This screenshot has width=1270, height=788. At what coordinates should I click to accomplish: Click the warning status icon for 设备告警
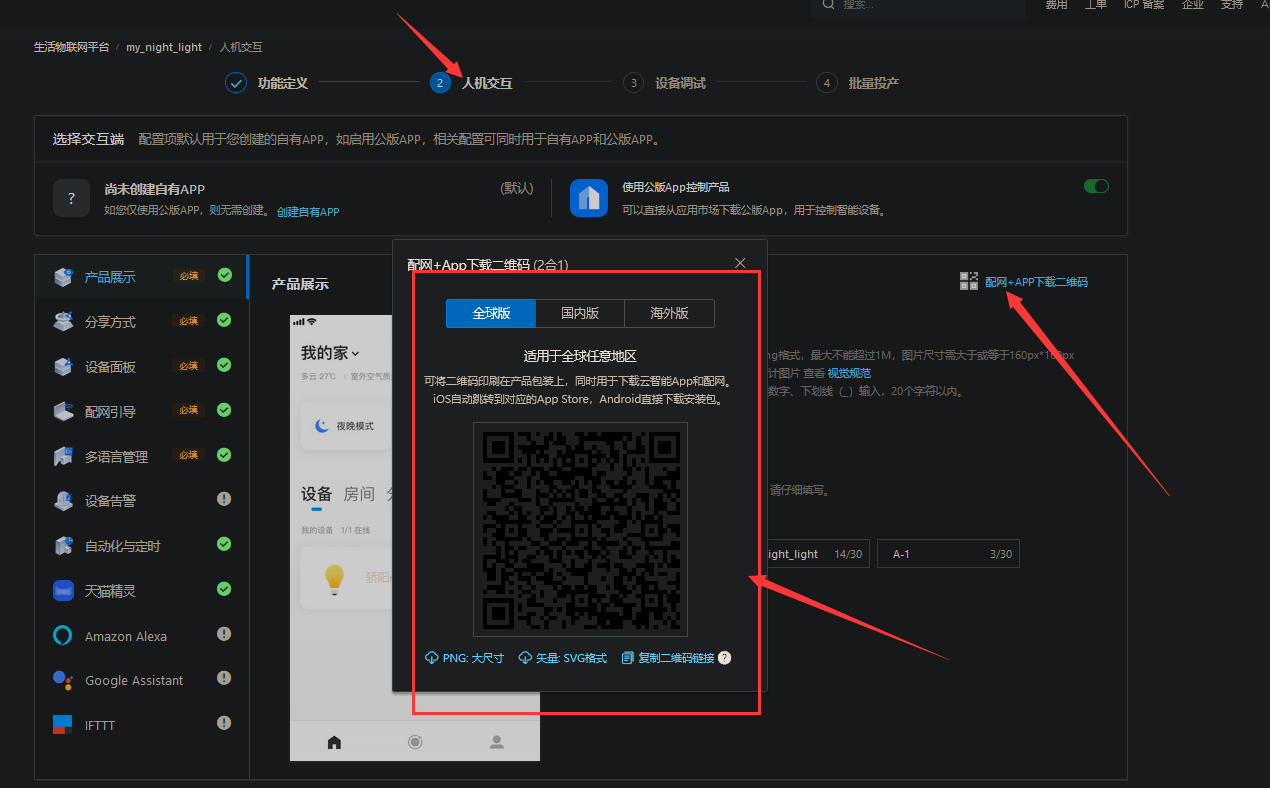[224, 499]
